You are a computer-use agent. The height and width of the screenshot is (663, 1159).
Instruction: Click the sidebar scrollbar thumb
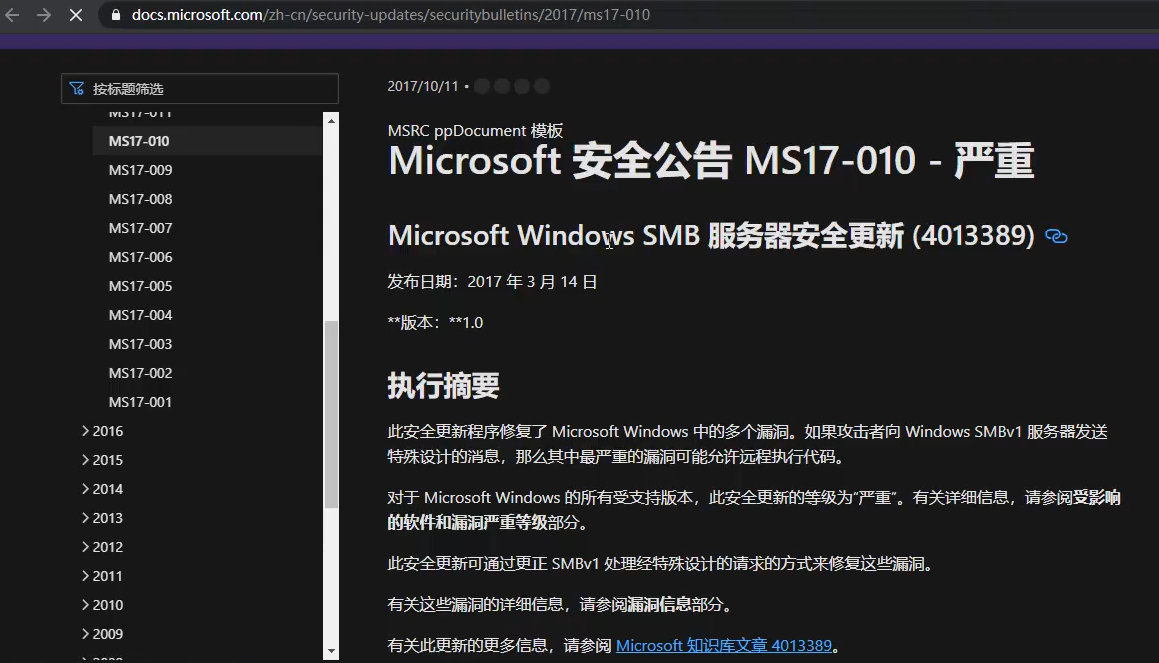pos(331,414)
